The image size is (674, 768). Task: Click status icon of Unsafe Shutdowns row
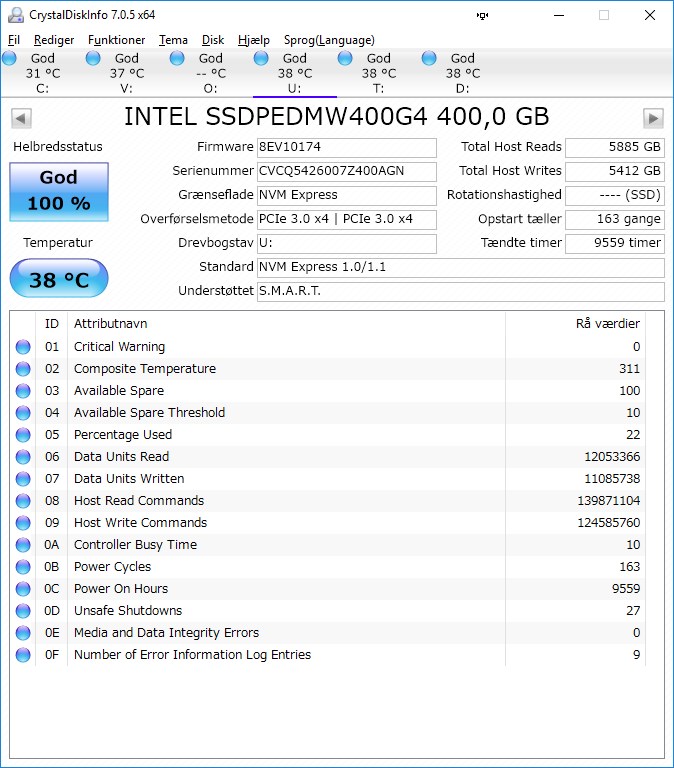click(23, 611)
